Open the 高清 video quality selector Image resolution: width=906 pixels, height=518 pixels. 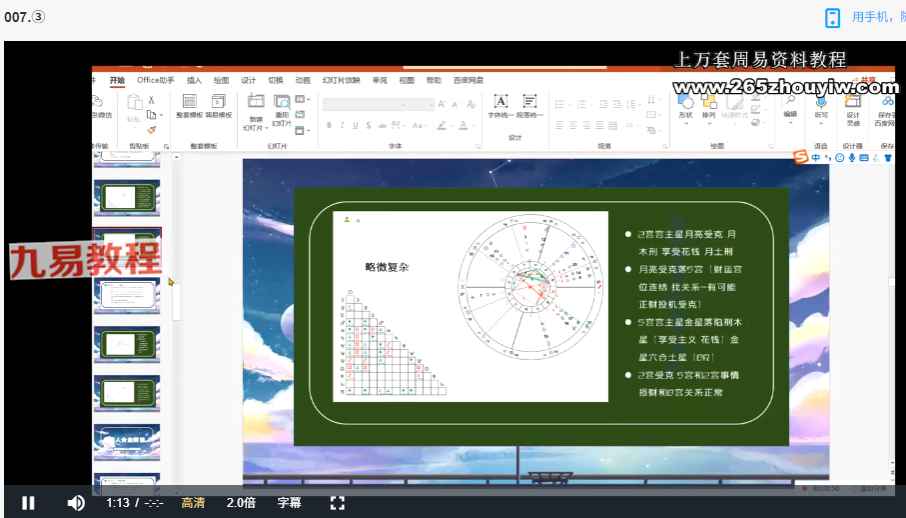click(x=193, y=503)
